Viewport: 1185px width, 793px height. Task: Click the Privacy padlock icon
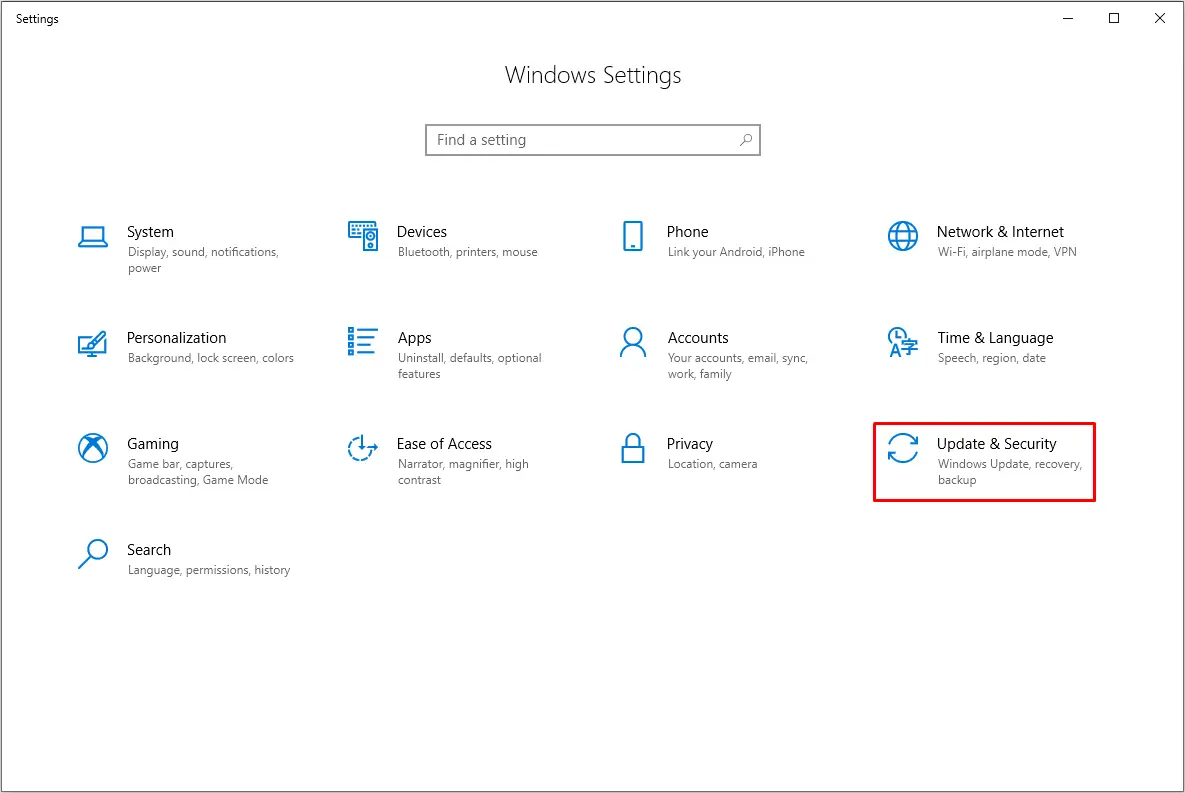(x=632, y=448)
